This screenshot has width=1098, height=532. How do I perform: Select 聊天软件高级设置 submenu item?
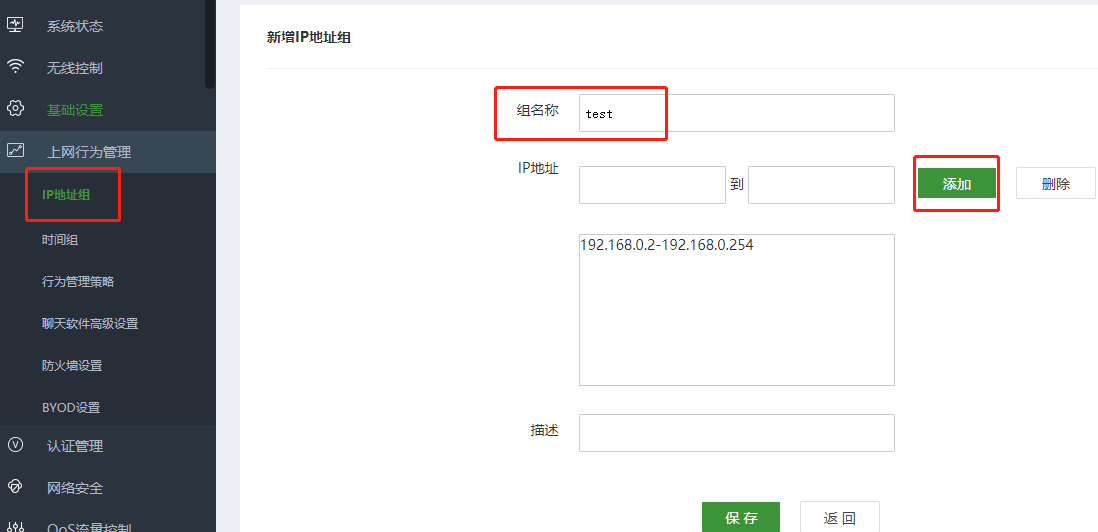[90, 324]
